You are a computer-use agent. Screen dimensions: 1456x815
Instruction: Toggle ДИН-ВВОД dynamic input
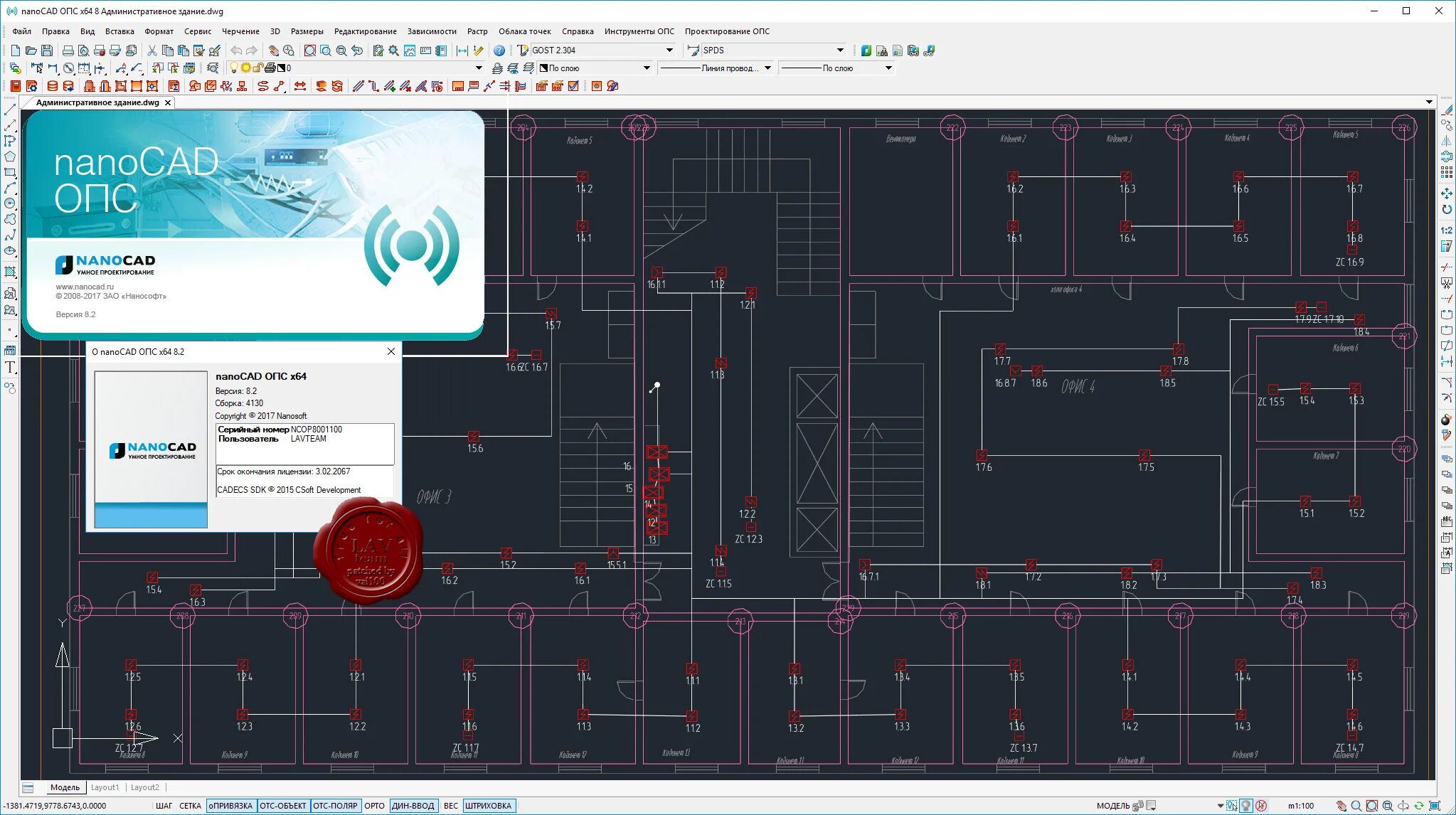pyautogui.click(x=413, y=806)
